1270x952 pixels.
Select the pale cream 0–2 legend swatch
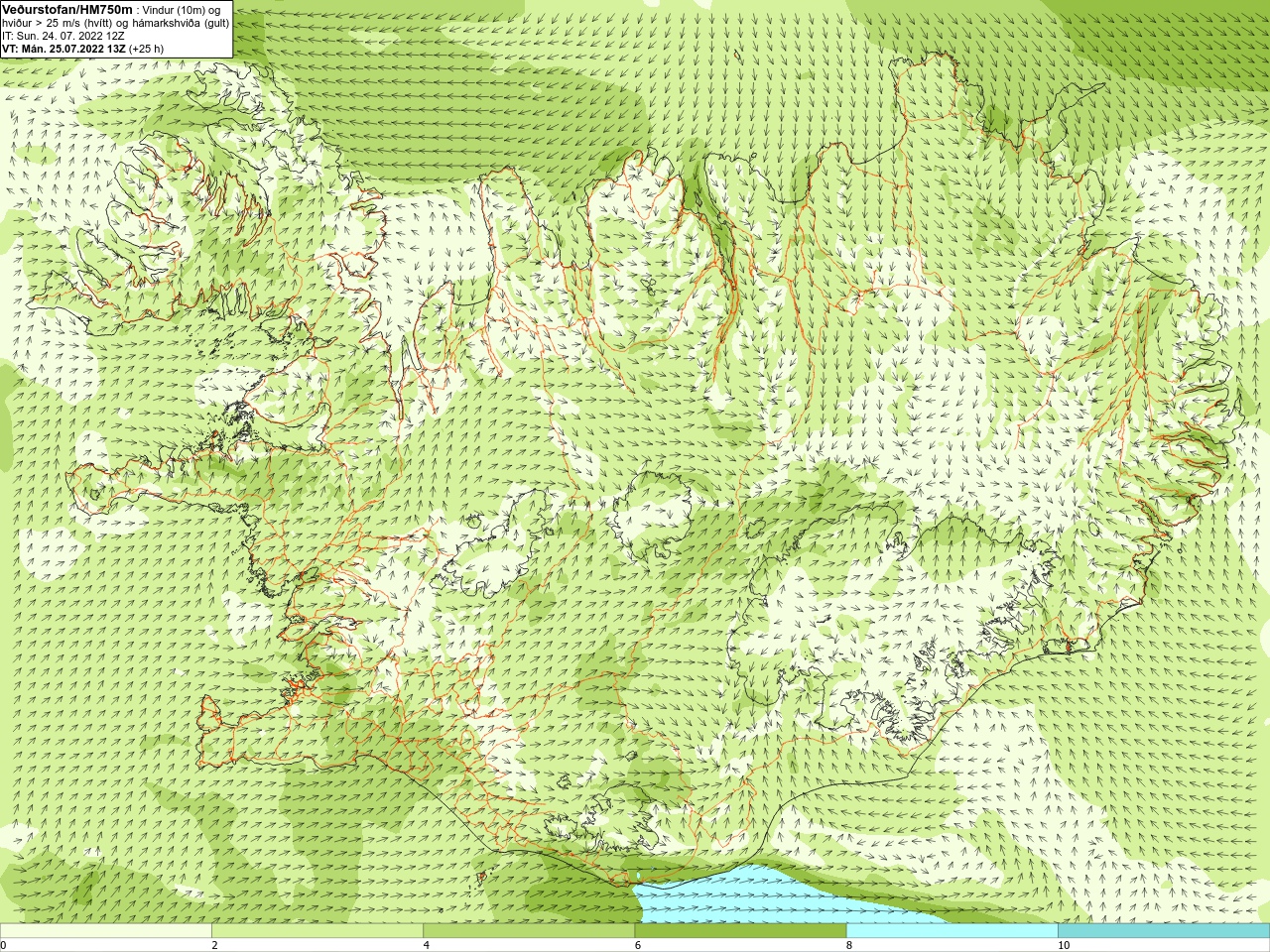click(105, 931)
